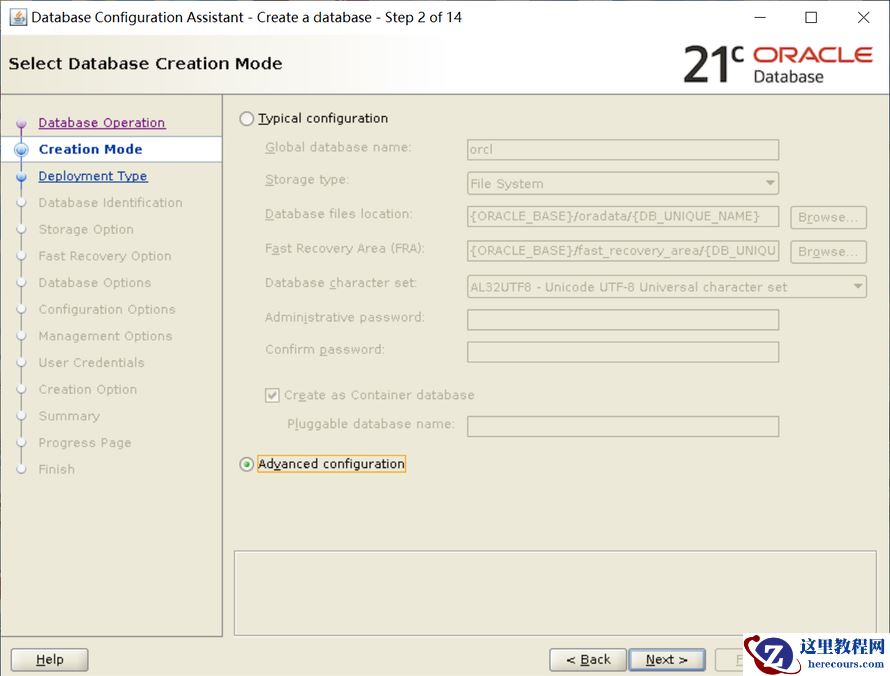Click Fast Recovery Option step in sidebar

(104, 256)
